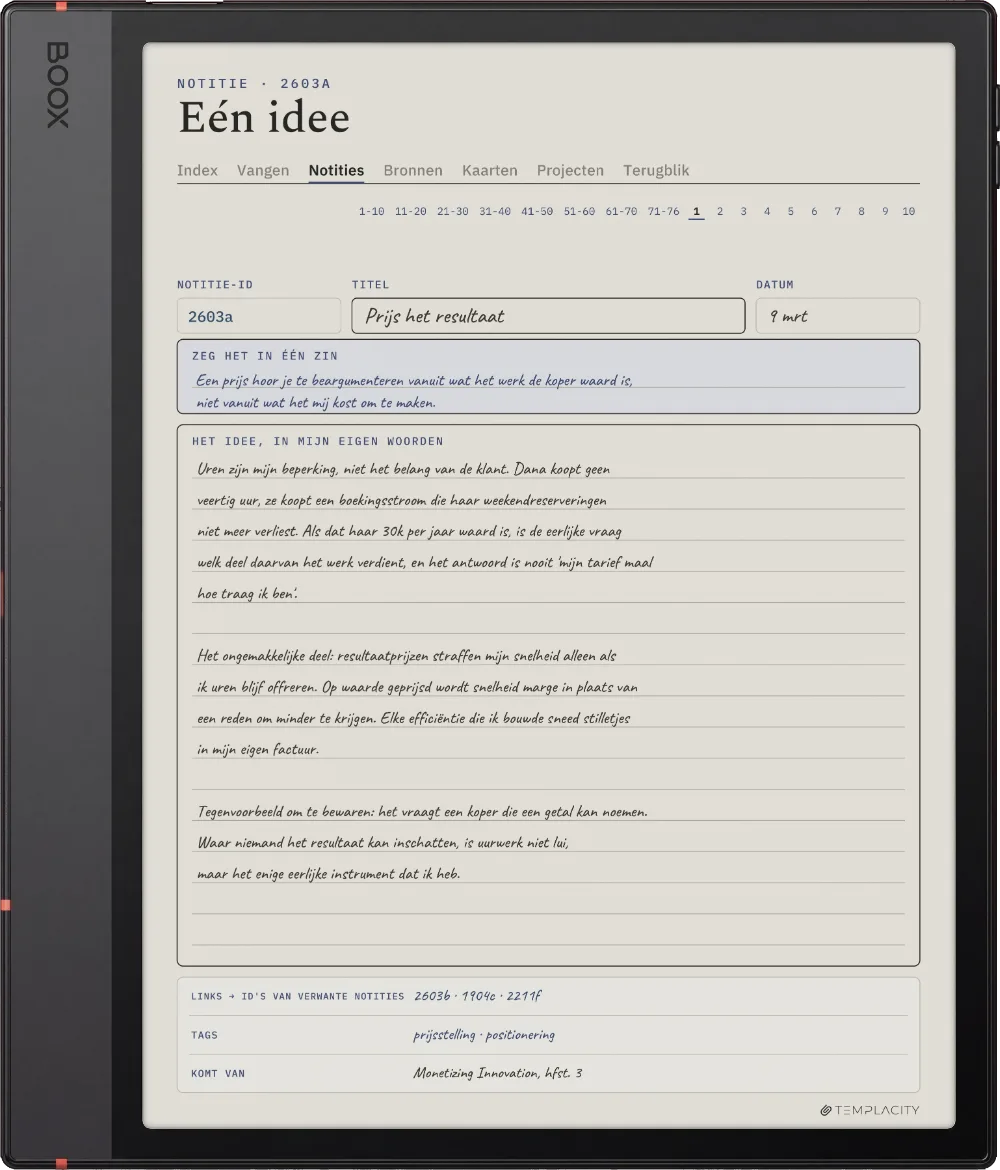
Task: Open the Terugblik tab
Action: [656, 170]
